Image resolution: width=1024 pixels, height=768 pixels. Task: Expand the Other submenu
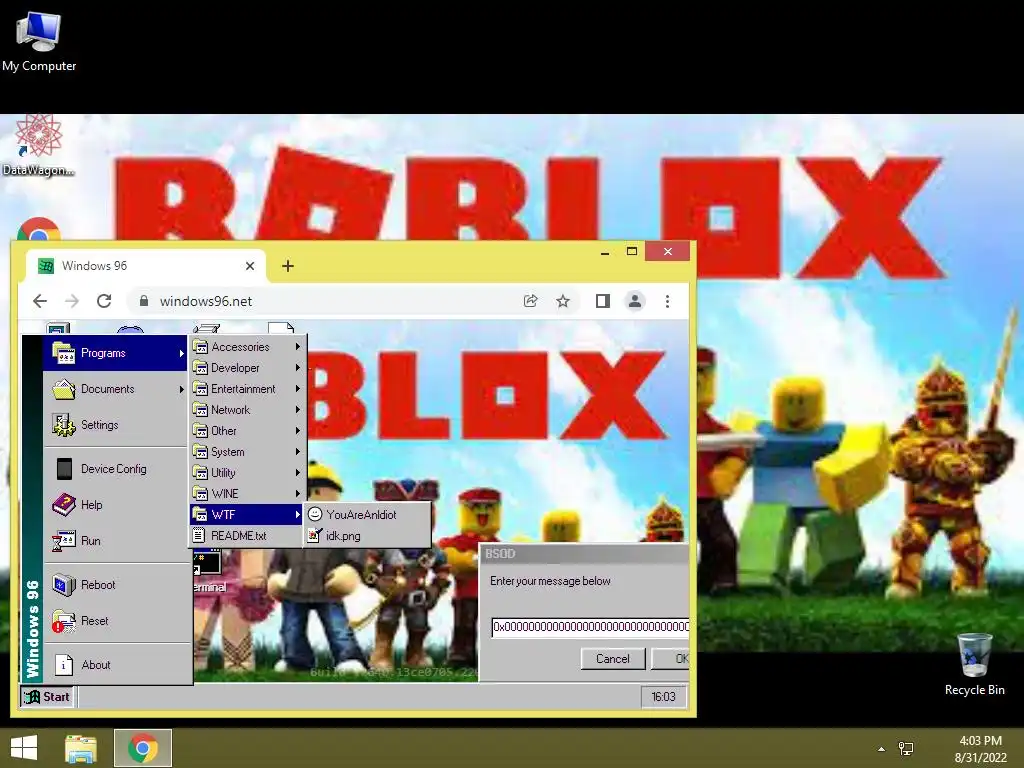coord(247,430)
